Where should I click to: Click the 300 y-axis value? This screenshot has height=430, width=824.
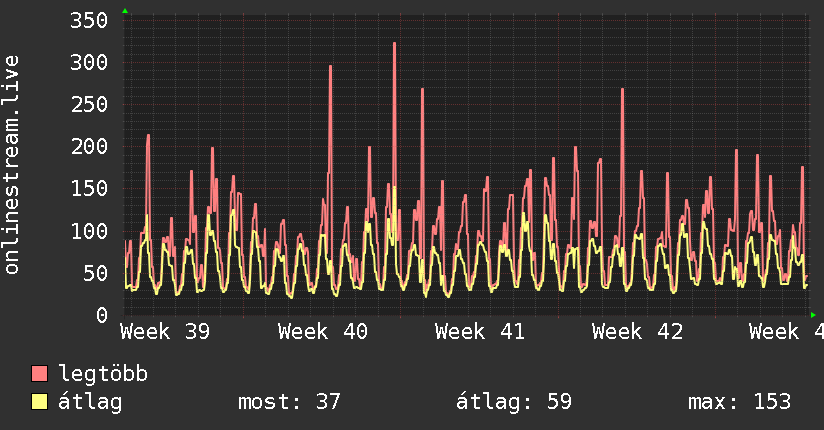click(x=89, y=63)
